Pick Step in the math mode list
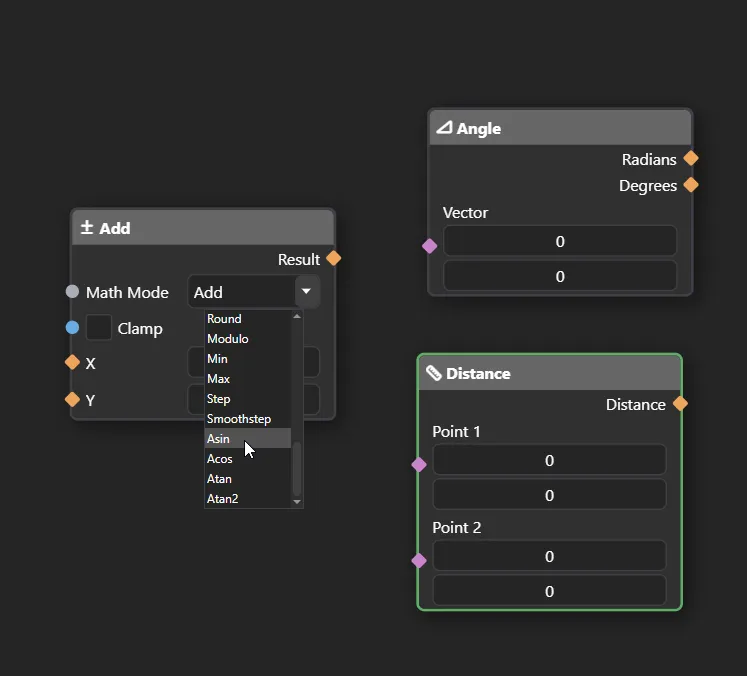 [248, 399]
